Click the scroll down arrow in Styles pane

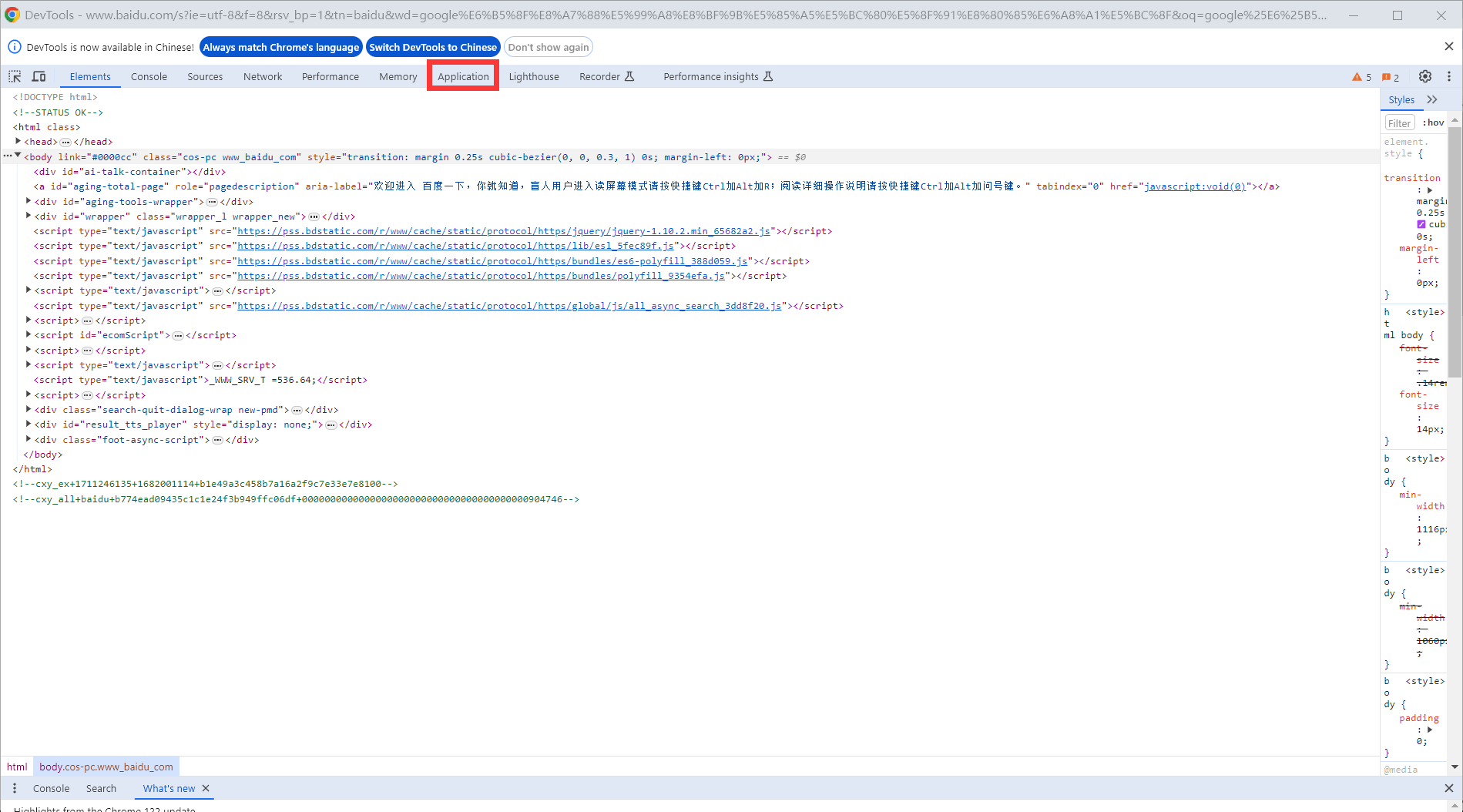[1455, 767]
